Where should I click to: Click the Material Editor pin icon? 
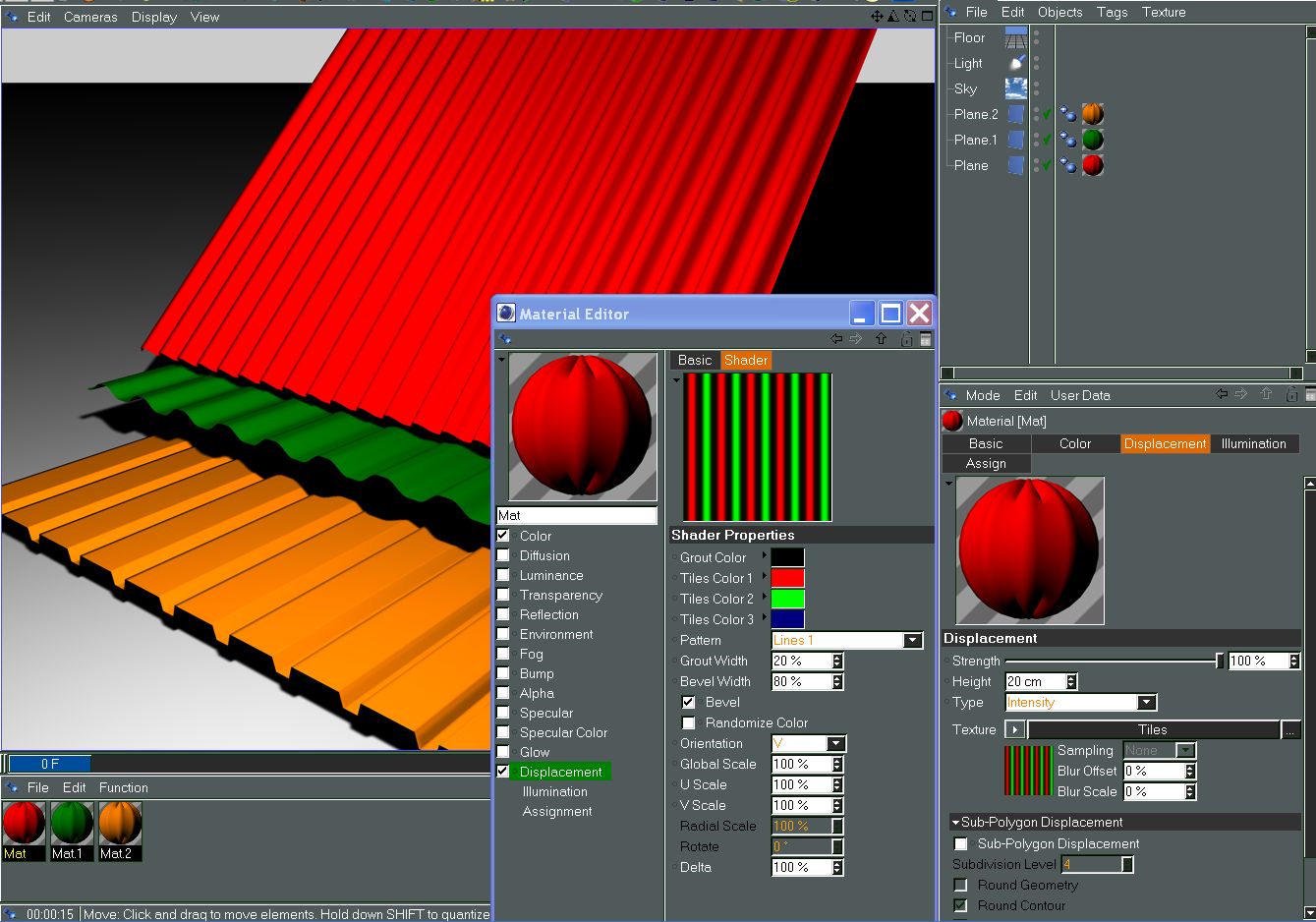505,338
